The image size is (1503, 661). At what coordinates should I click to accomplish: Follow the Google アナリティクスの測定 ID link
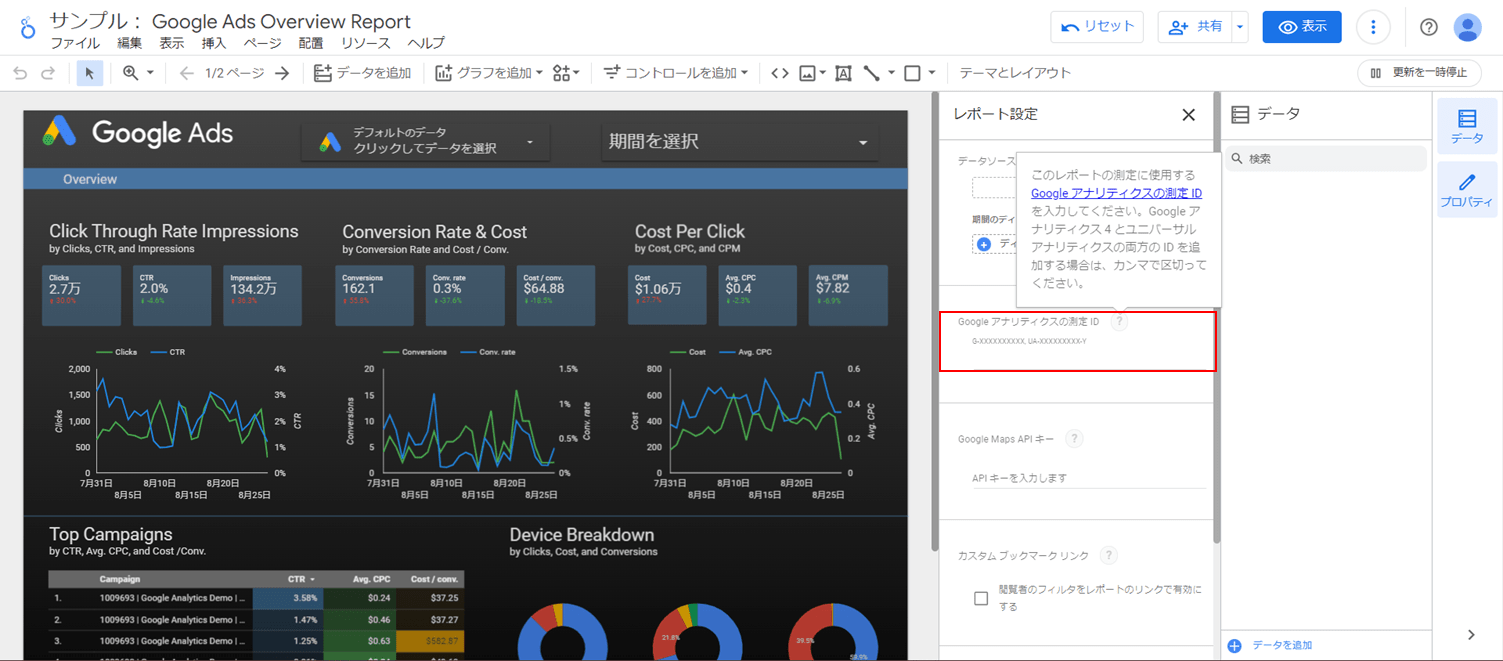coord(1116,193)
